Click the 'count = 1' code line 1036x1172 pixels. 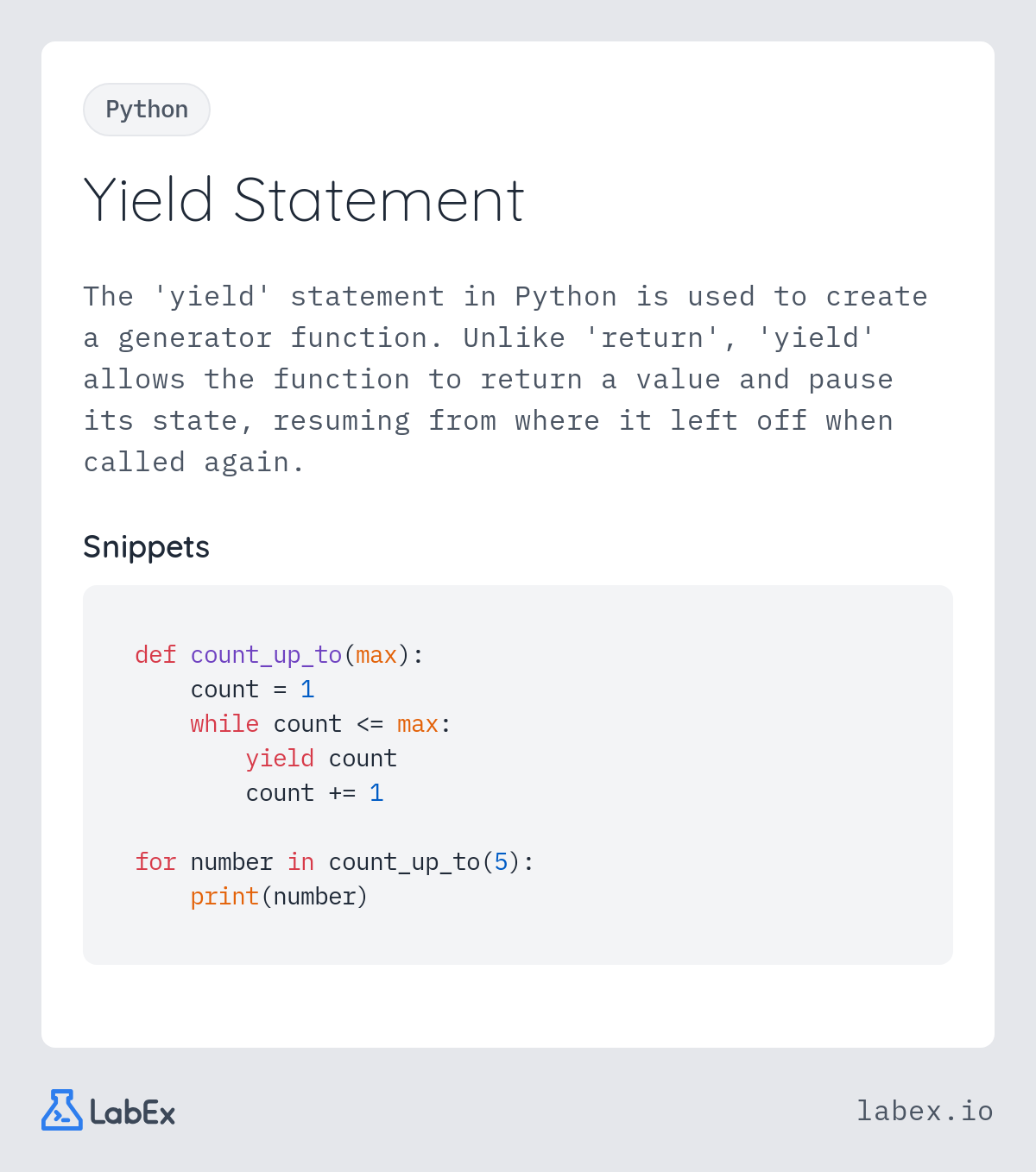point(252,690)
